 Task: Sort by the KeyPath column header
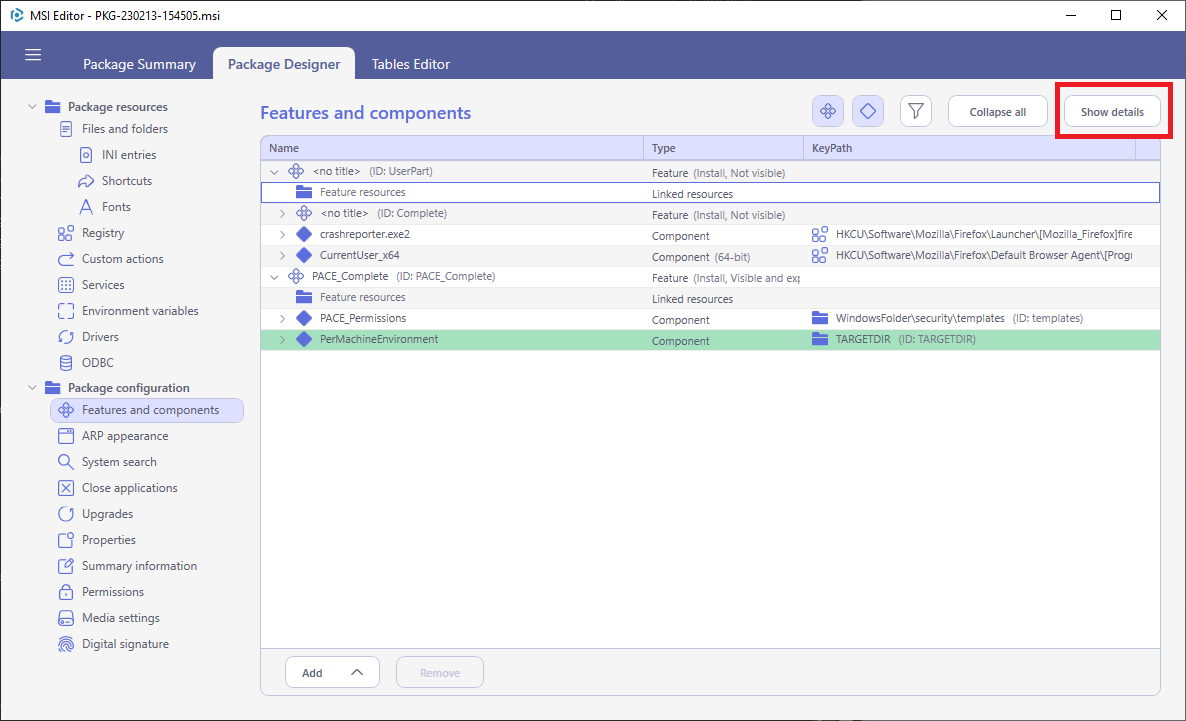(969, 148)
